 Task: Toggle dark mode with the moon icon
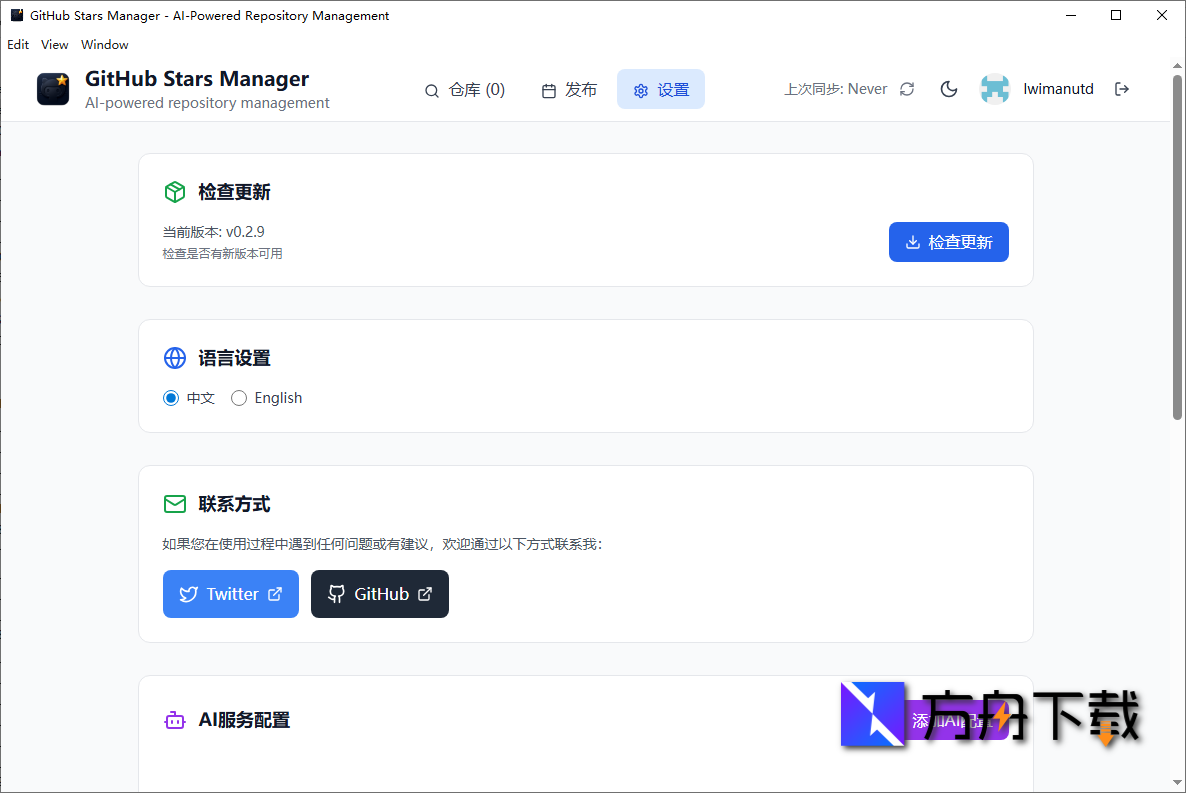click(x=948, y=89)
